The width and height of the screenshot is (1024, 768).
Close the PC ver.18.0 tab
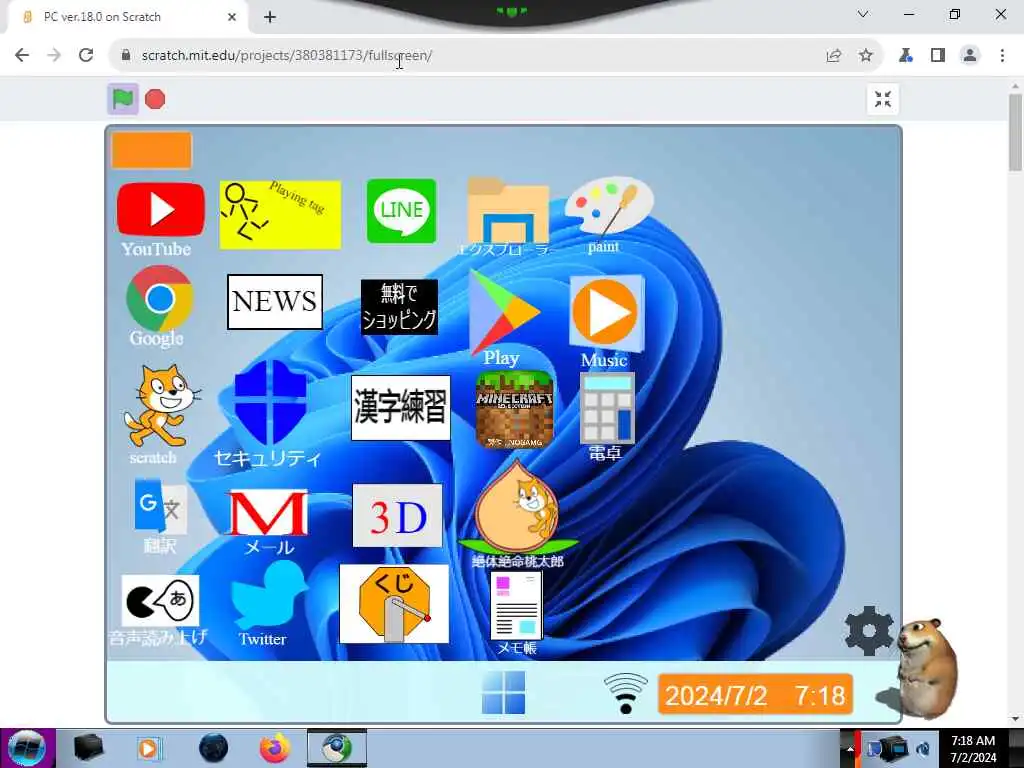232,17
